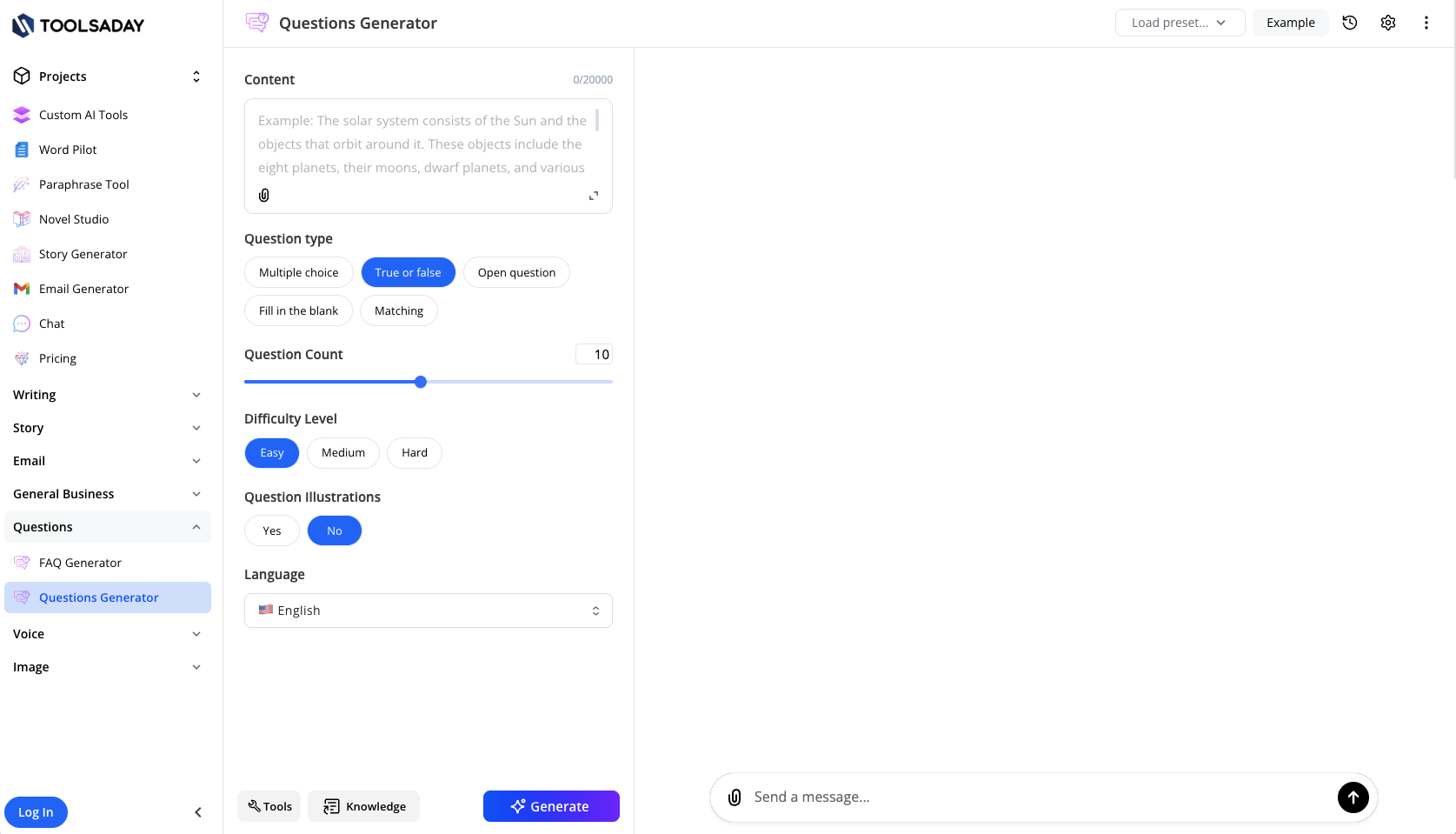Click the Toolsaday logo icon
Viewport: 1456px width, 834px height.
[x=22, y=25]
